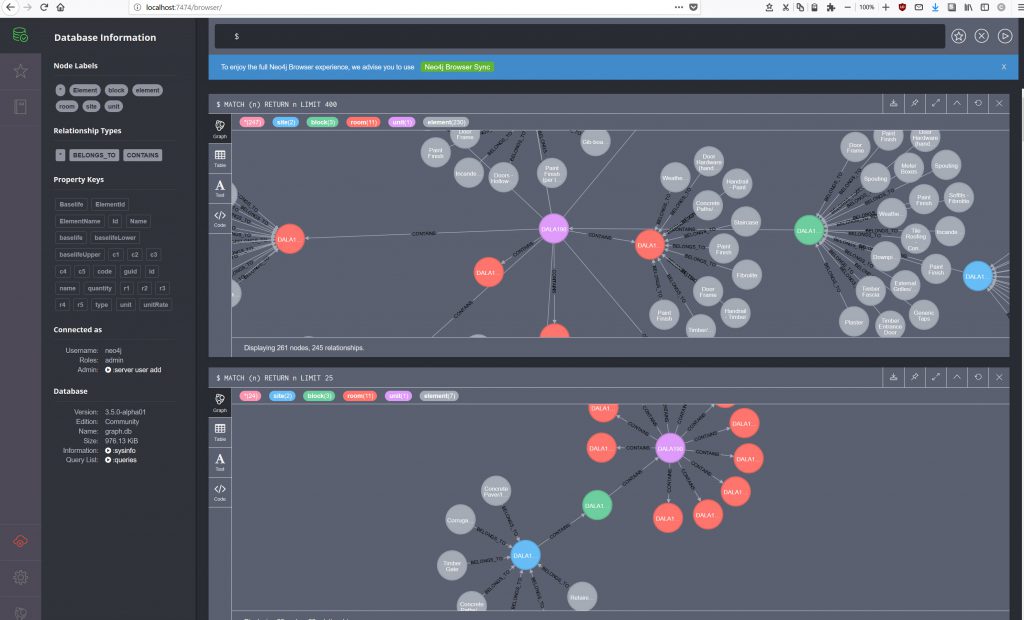Viewport: 1024px width, 620px height.
Task: Rerun the LIMIT 400 query frame
Action: coord(978,103)
